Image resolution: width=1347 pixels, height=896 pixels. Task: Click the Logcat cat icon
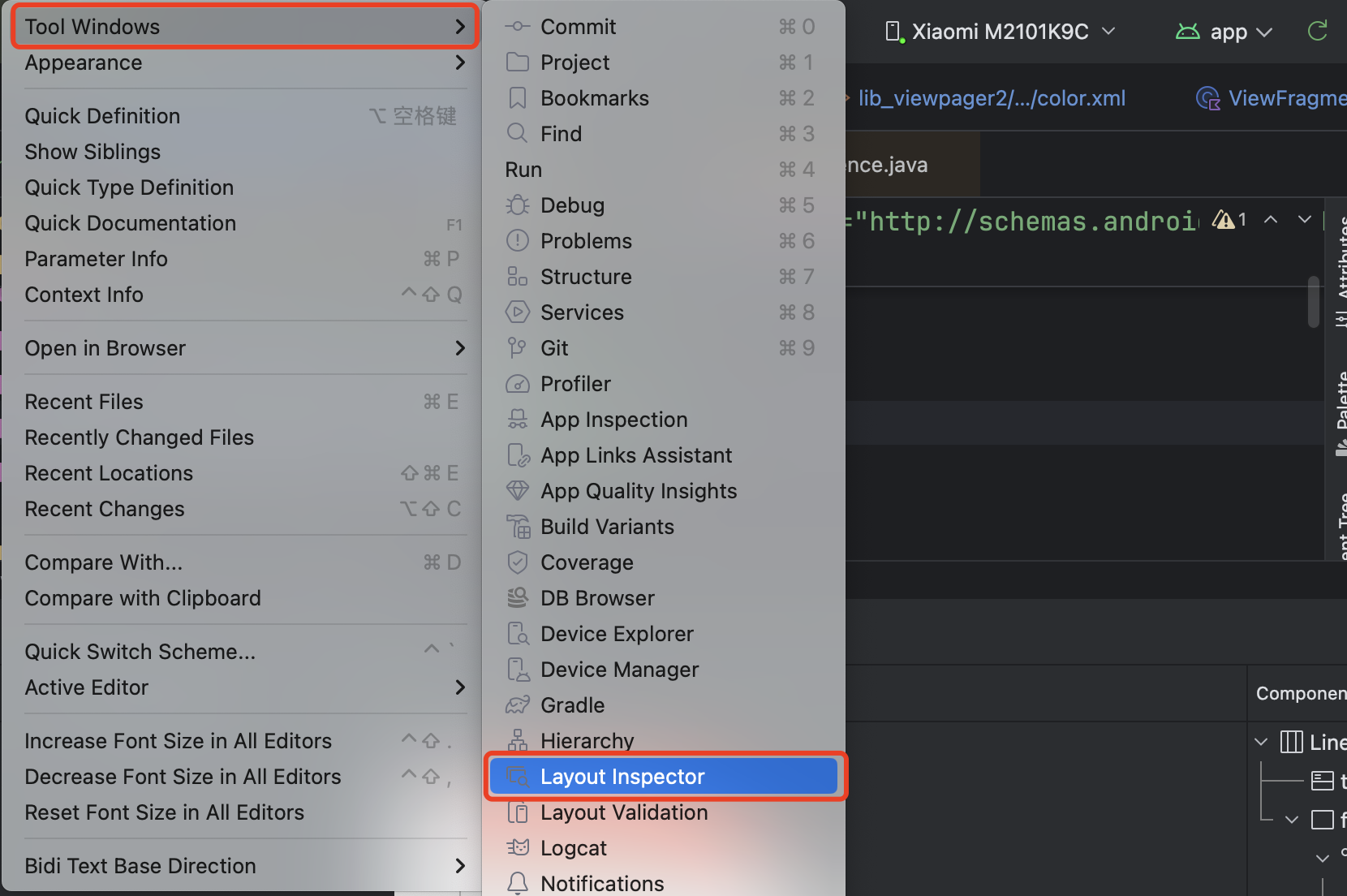tap(517, 848)
